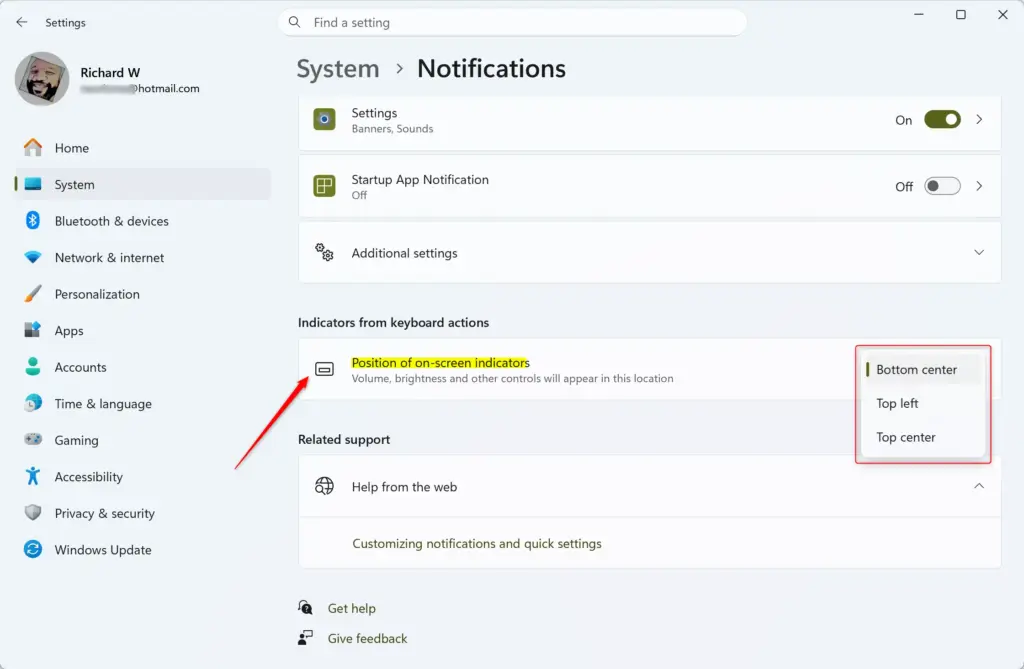Click the Network wifi icon
This screenshot has height=669, width=1024.
pyautogui.click(x=33, y=257)
